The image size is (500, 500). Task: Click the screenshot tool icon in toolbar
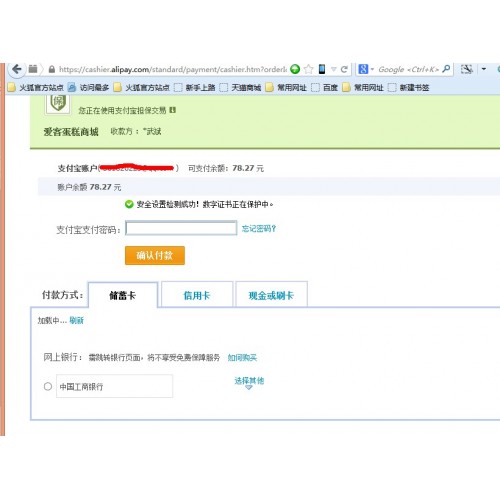pyautogui.click(x=467, y=69)
